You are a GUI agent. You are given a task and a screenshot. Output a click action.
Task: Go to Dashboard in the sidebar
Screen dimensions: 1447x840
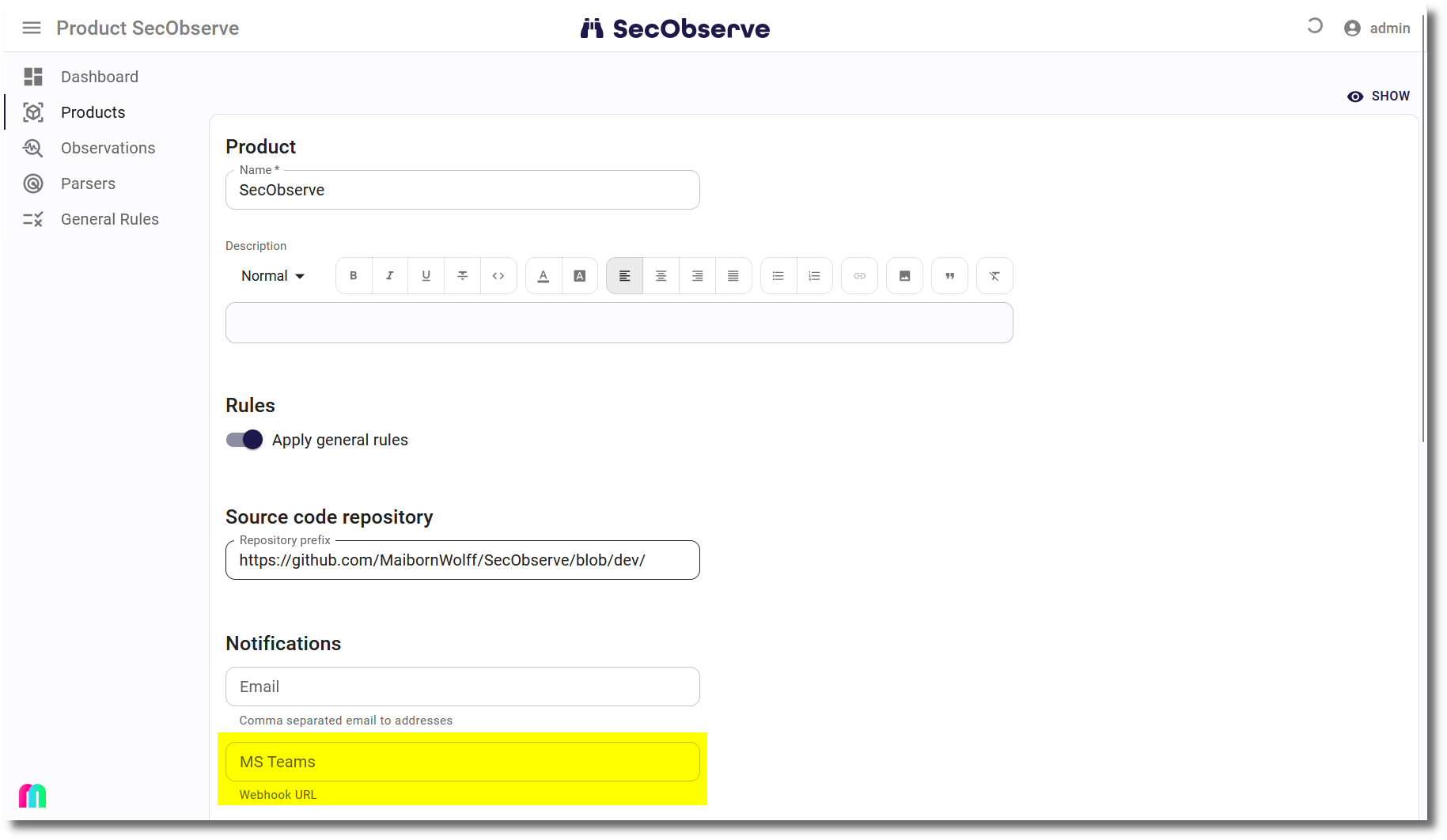(100, 77)
